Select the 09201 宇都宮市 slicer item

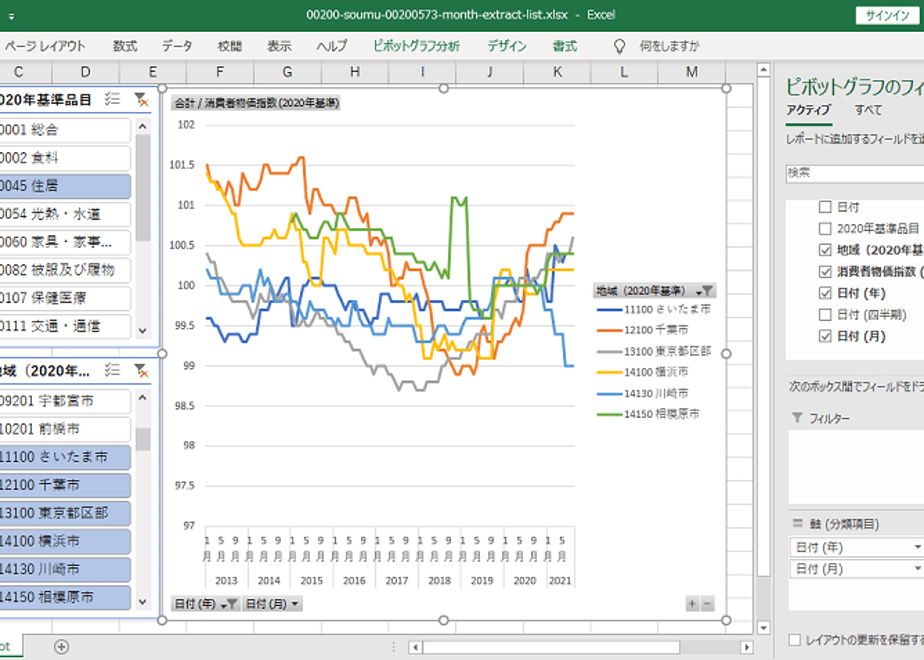64,401
